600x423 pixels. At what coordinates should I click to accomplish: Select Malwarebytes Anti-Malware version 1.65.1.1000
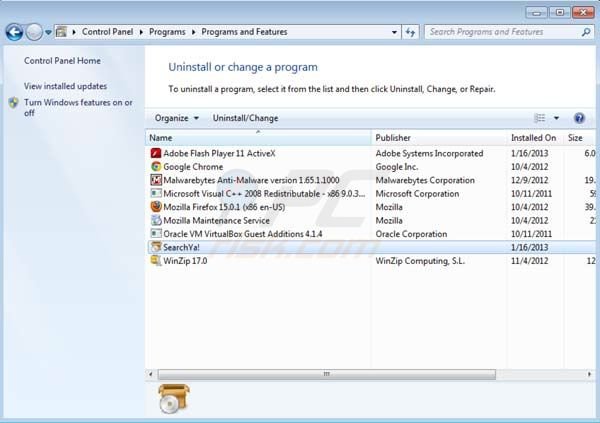click(372, 180)
